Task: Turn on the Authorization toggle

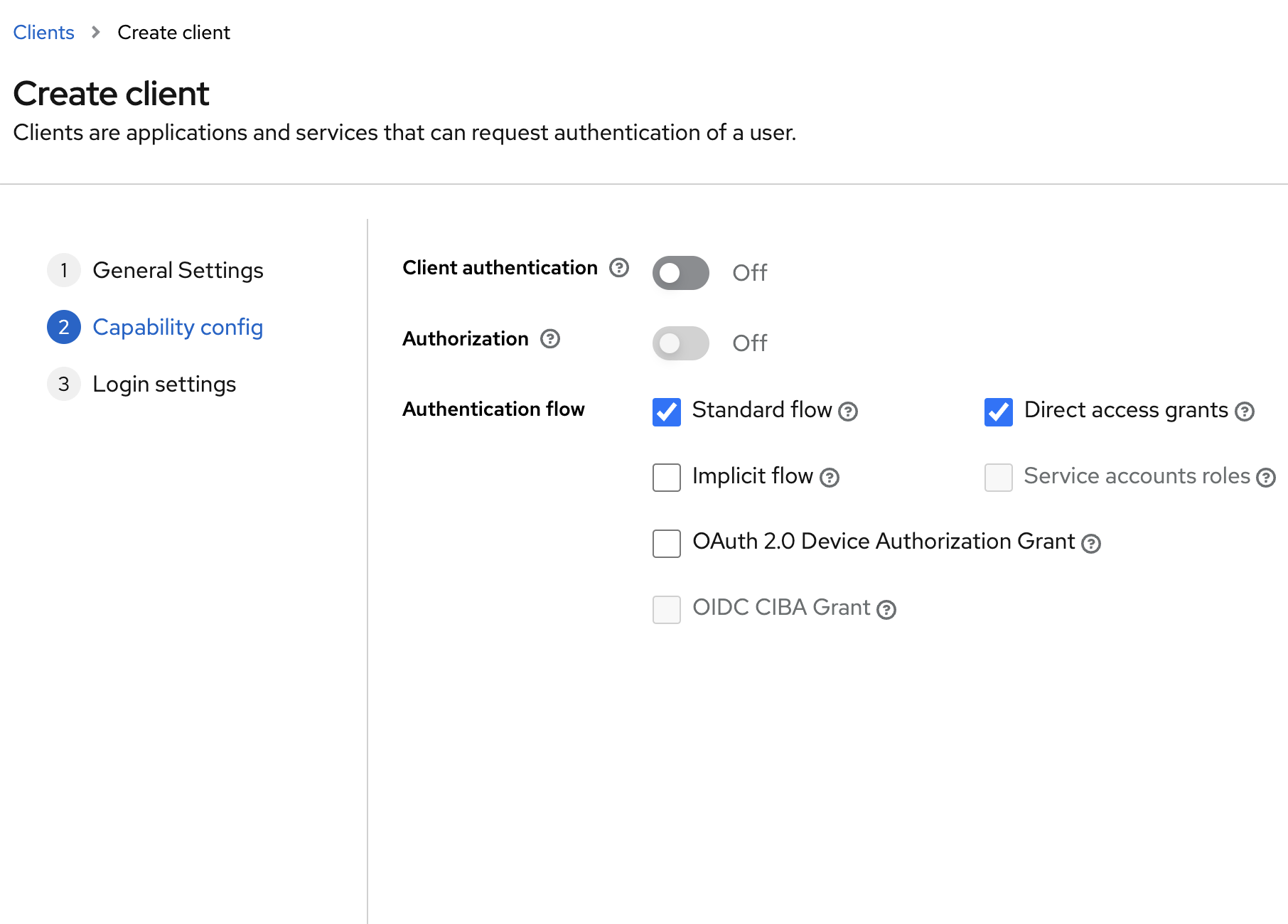Action: click(x=680, y=343)
